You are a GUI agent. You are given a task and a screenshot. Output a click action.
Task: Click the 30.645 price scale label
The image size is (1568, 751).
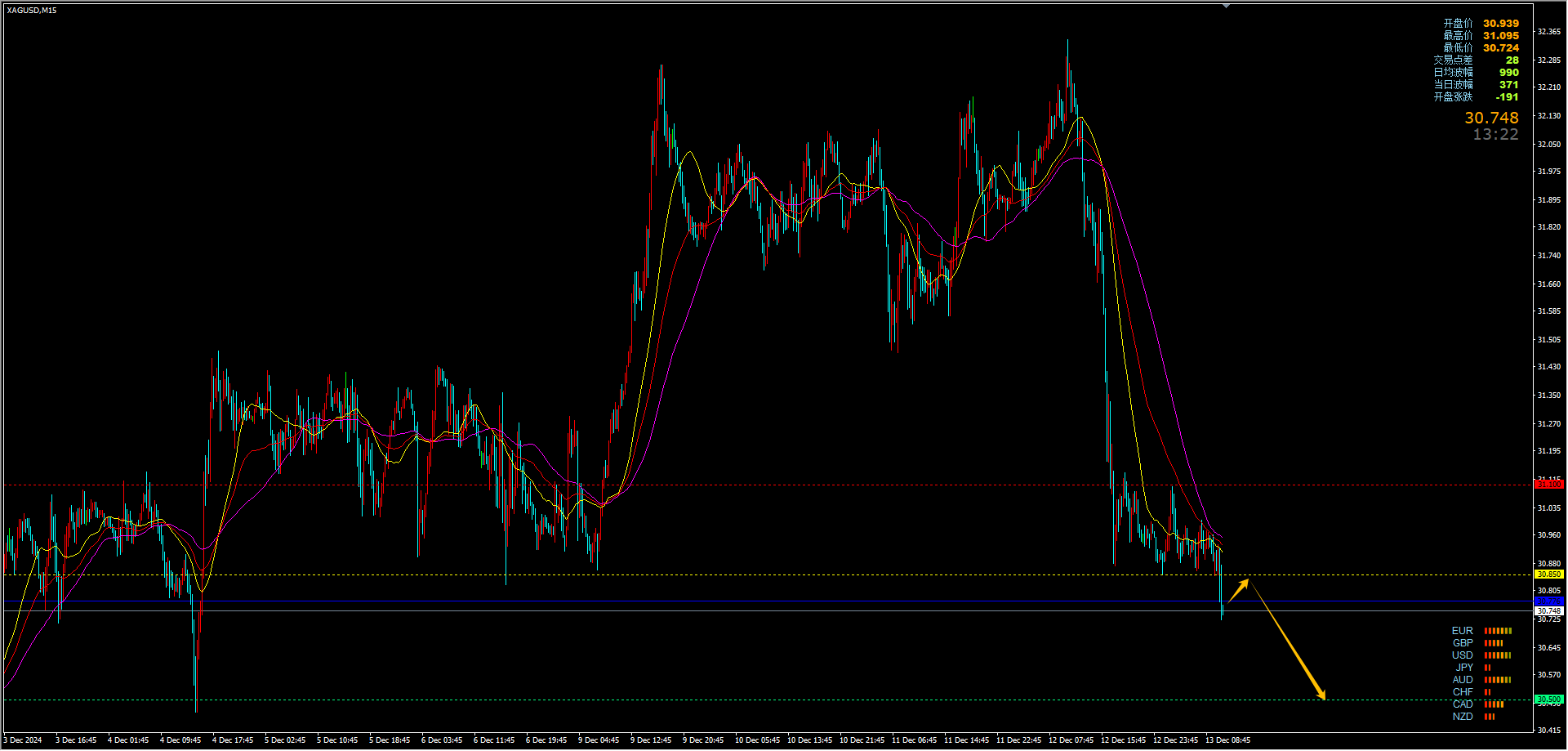coord(1549,648)
